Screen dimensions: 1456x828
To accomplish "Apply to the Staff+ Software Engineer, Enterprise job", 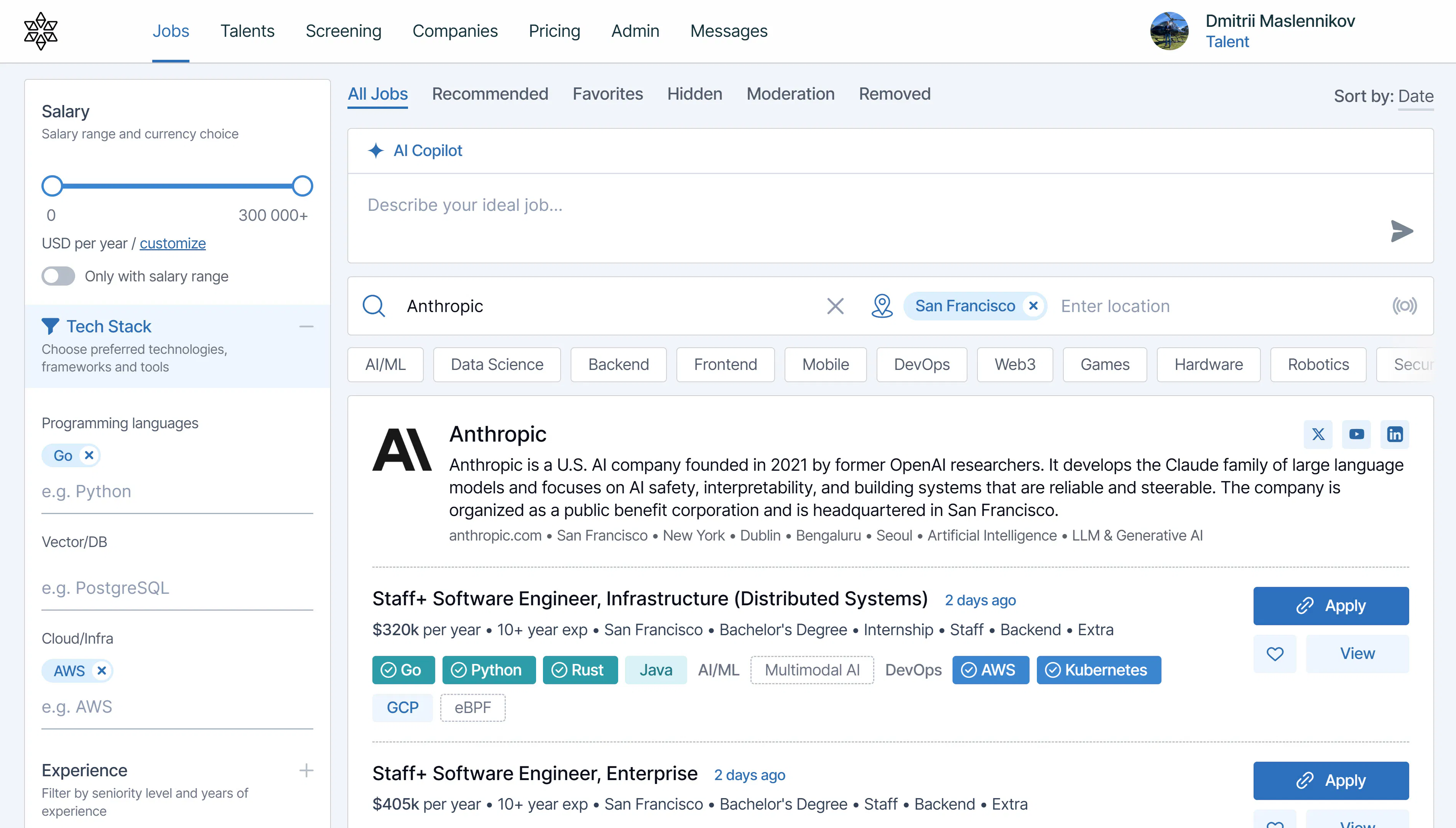I will (x=1331, y=780).
